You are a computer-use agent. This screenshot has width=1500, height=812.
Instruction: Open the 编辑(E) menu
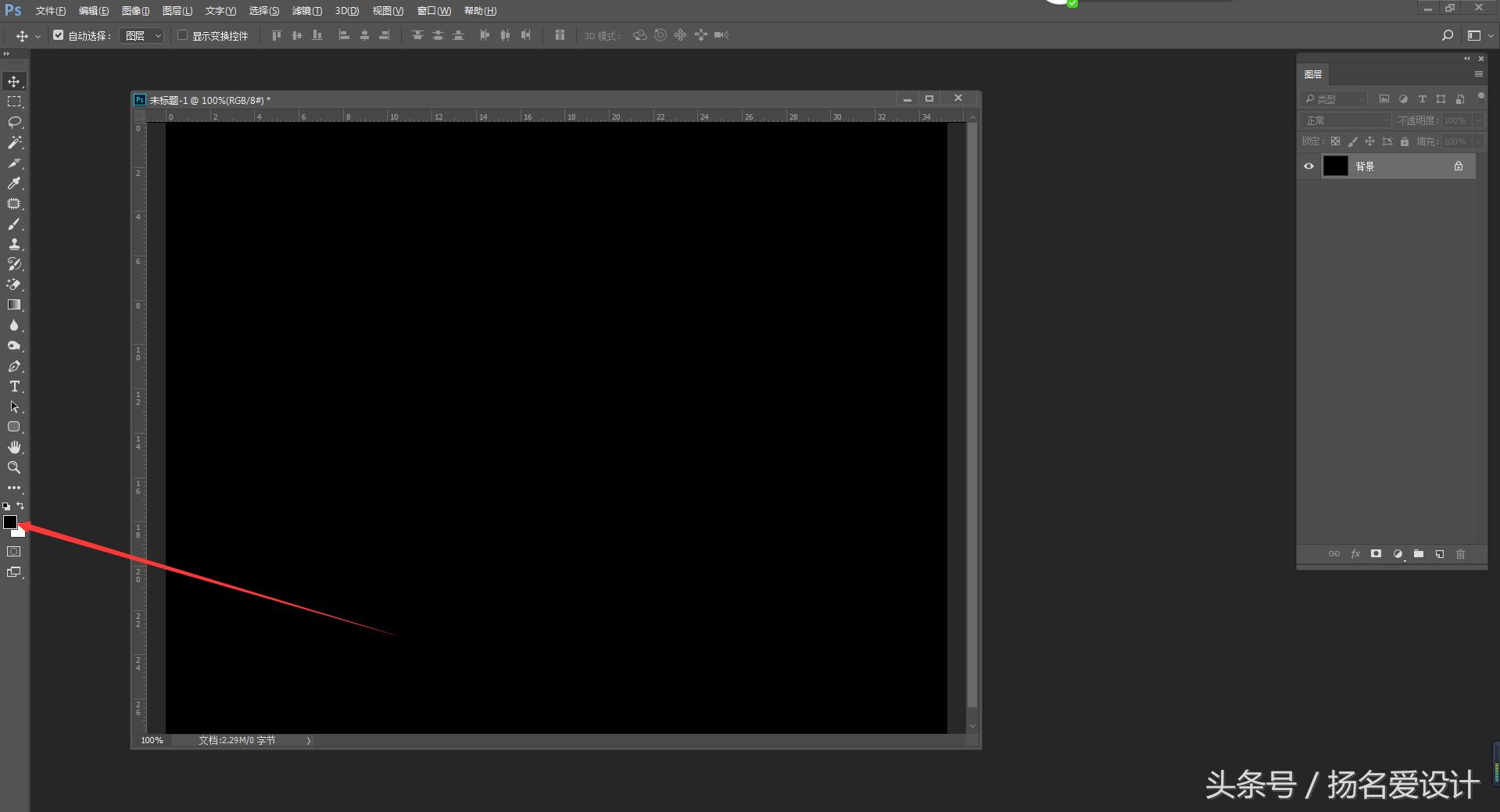click(x=94, y=11)
